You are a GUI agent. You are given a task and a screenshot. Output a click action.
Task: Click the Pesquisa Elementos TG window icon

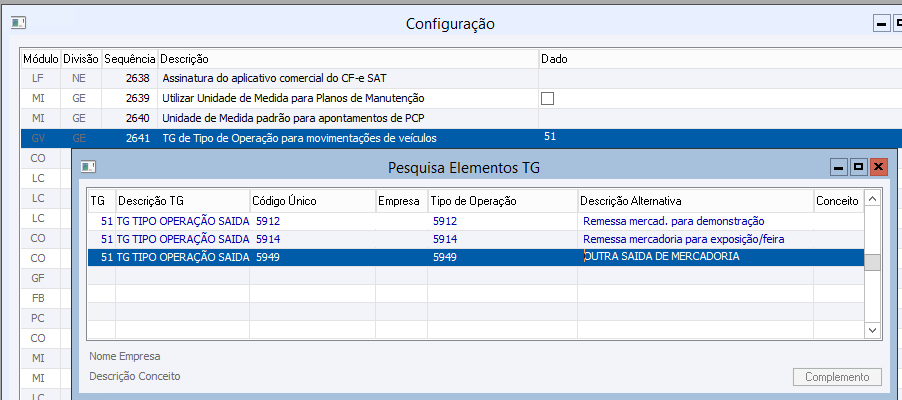(88, 167)
